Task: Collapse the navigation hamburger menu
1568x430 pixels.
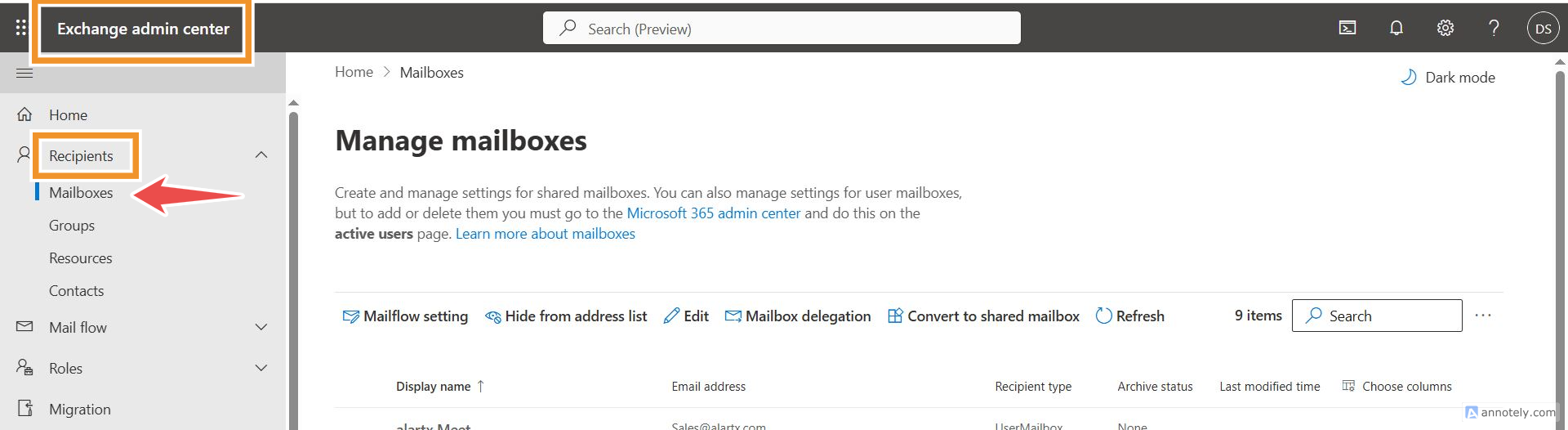Action: click(24, 74)
